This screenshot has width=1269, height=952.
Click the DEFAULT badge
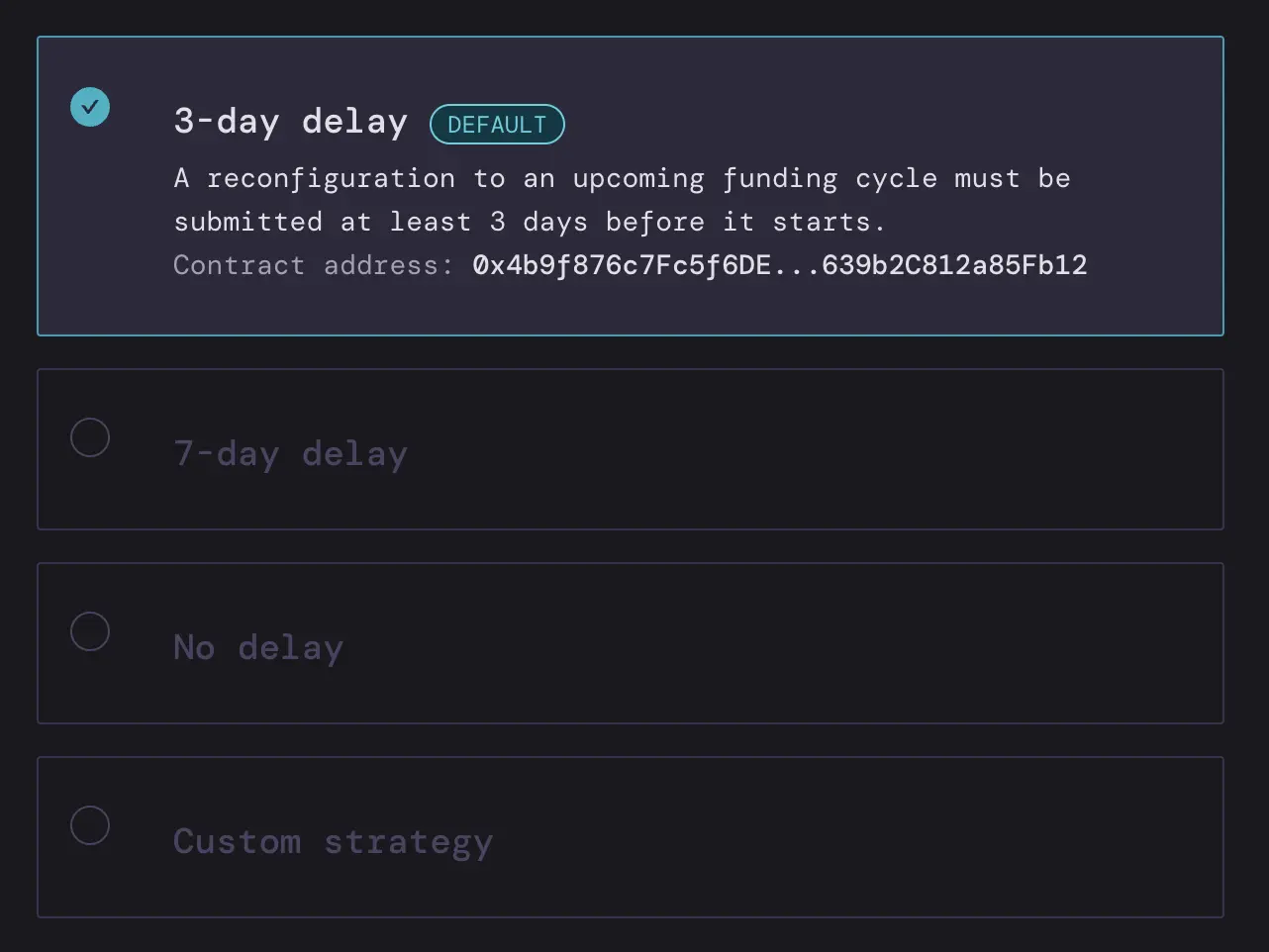pos(497,125)
